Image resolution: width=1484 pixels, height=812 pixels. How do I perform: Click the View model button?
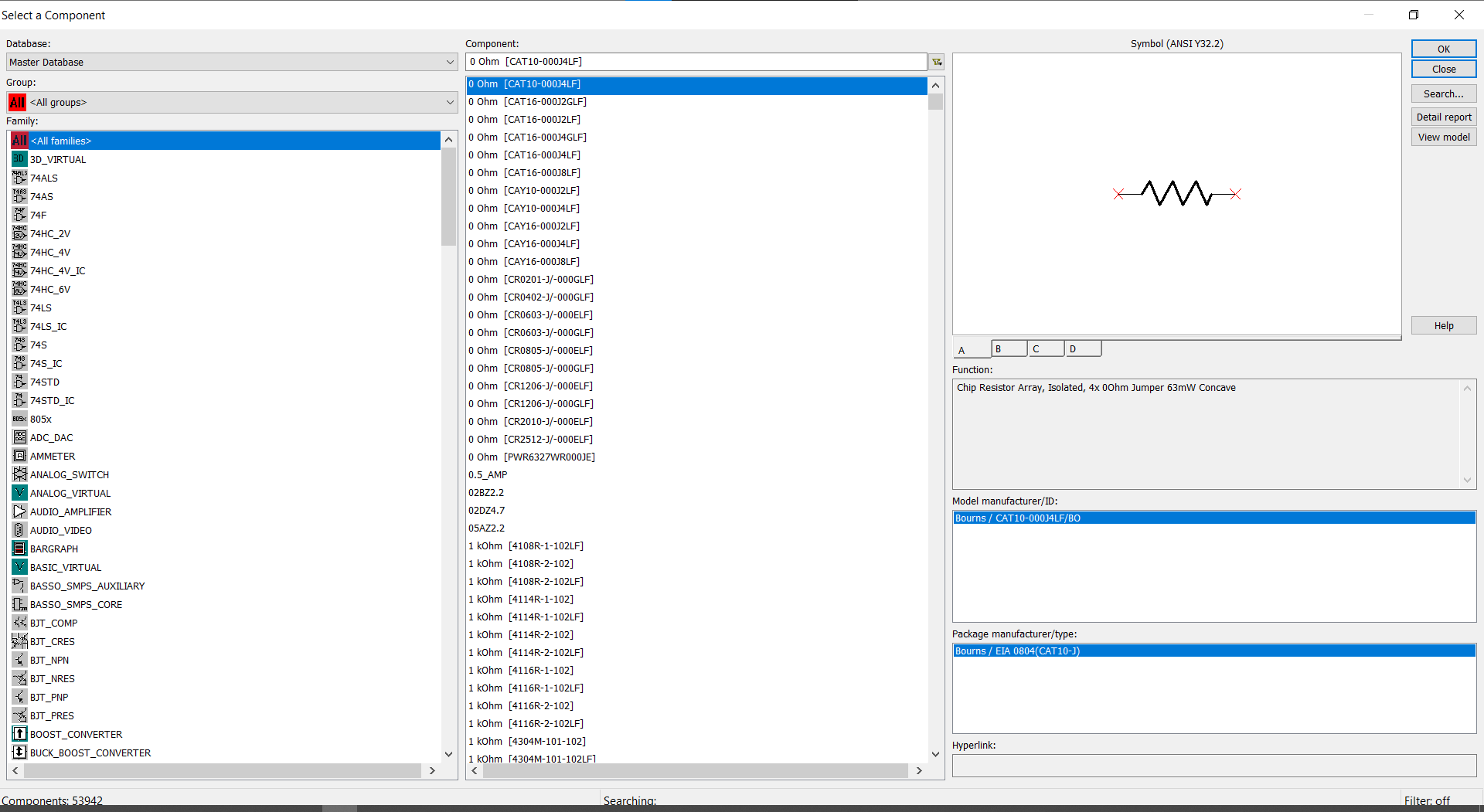coord(1444,137)
